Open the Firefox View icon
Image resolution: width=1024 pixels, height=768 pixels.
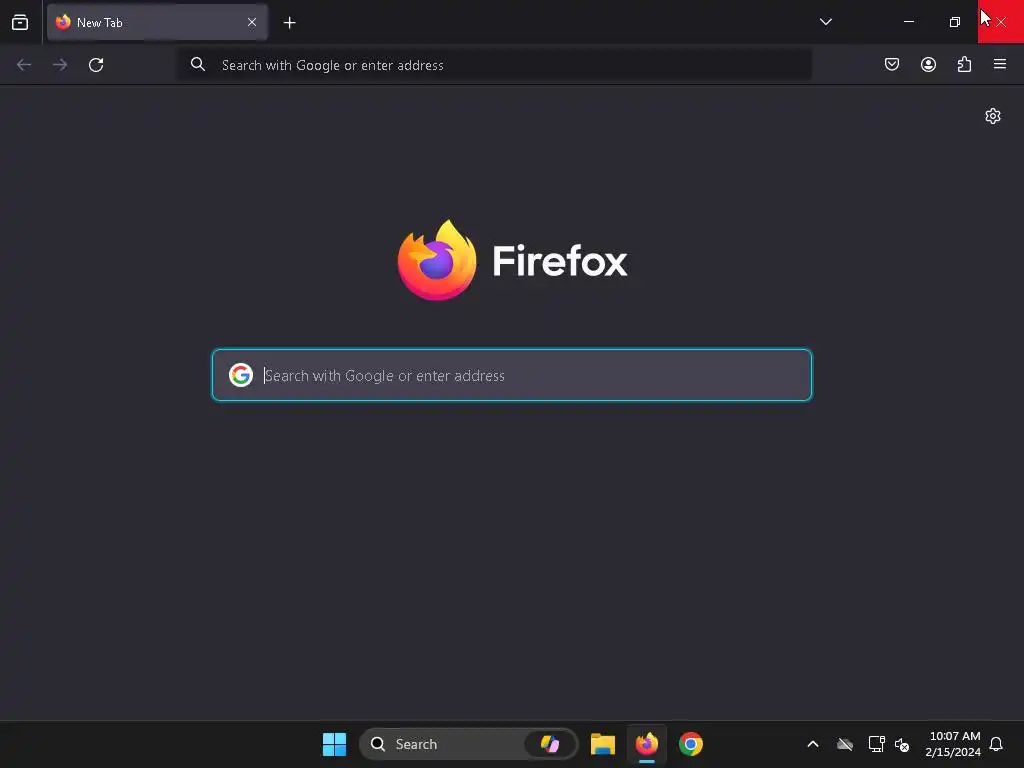[20, 22]
